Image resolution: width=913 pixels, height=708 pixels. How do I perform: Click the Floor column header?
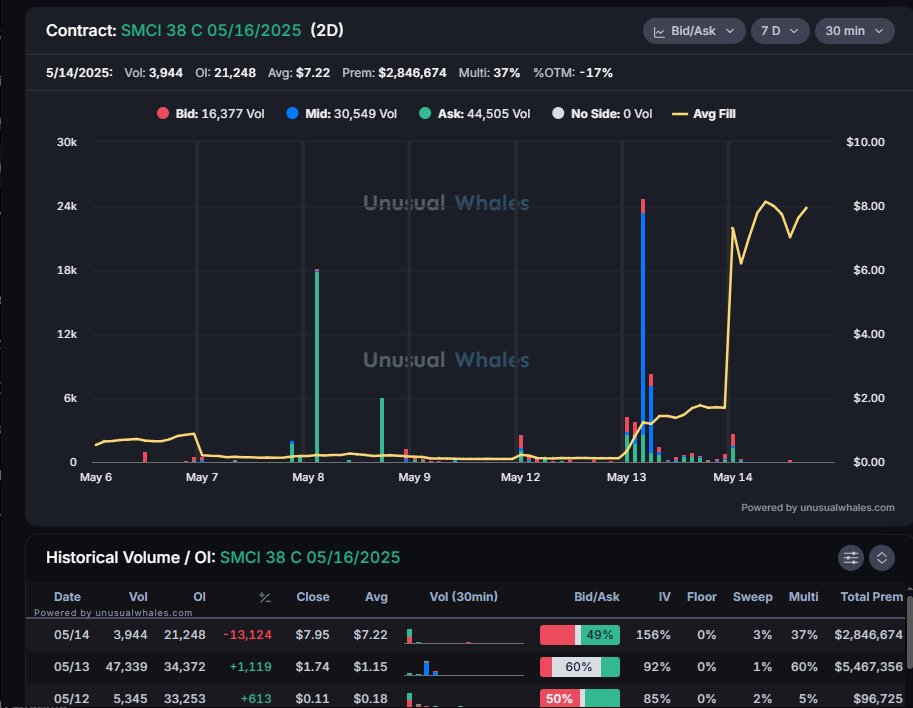[702, 597]
